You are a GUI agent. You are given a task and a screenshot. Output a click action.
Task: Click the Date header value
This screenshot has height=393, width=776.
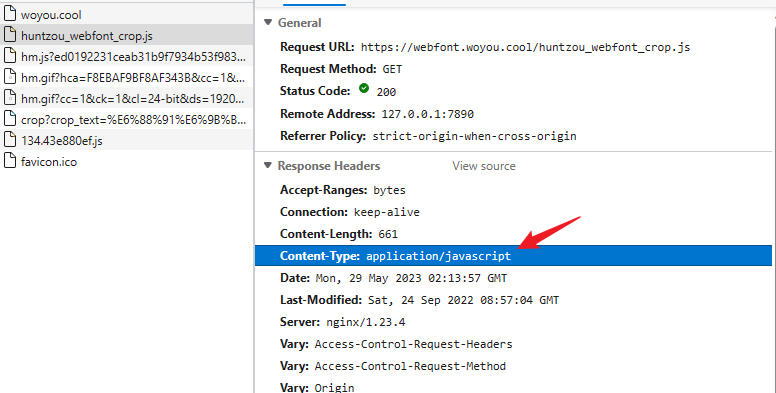tap(411, 278)
